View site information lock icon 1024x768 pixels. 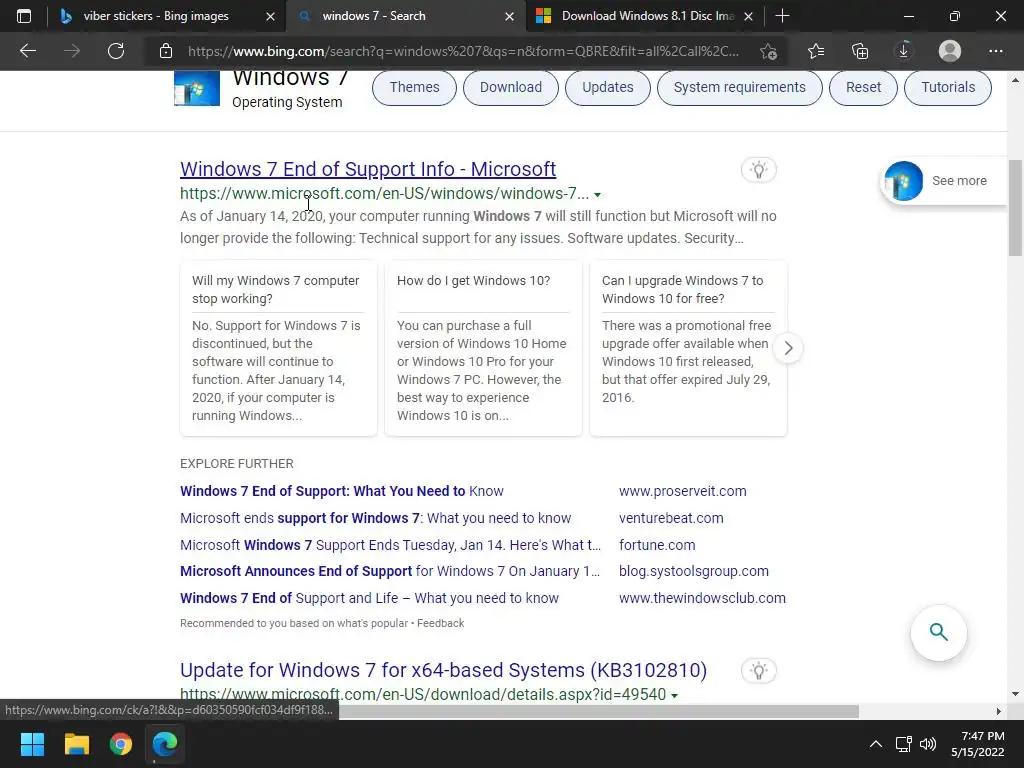tap(166, 51)
